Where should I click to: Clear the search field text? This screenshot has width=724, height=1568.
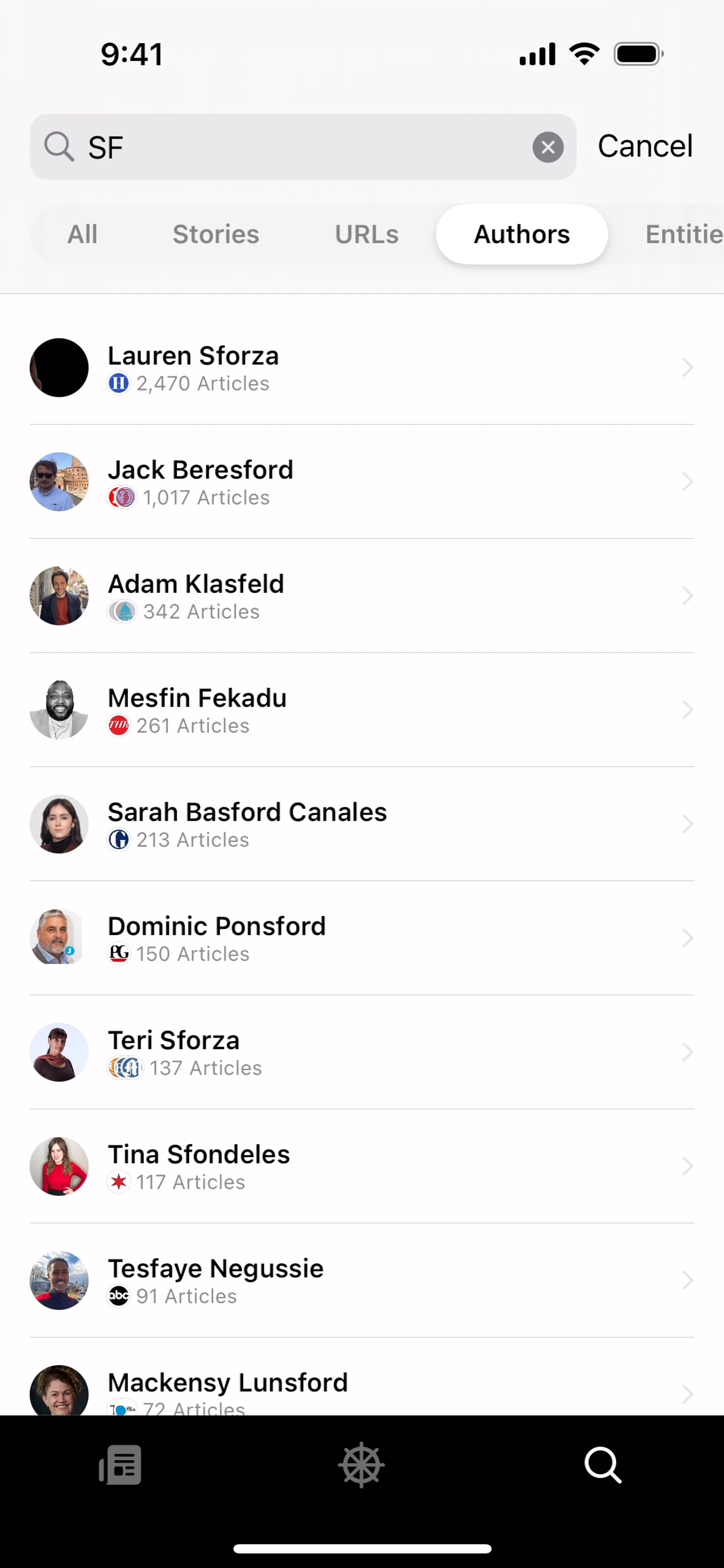pyautogui.click(x=548, y=147)
